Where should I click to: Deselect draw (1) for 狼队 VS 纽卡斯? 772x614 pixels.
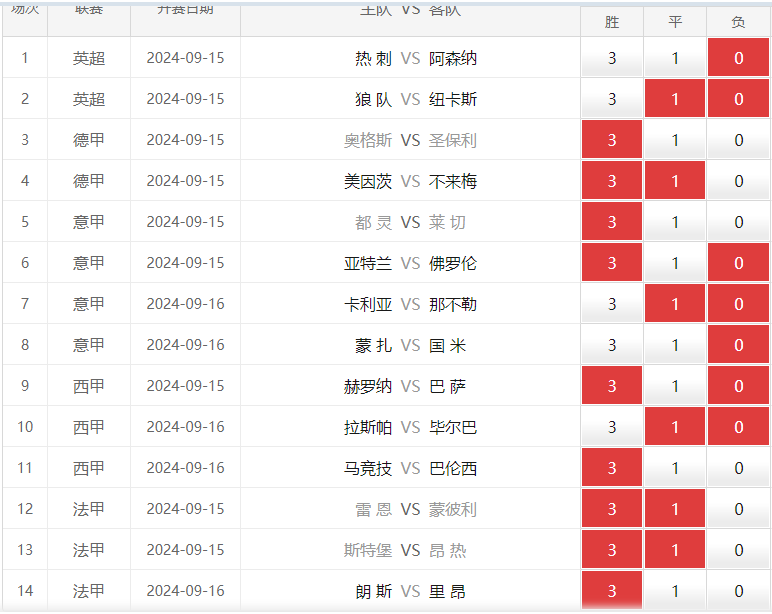click(675, 99)
